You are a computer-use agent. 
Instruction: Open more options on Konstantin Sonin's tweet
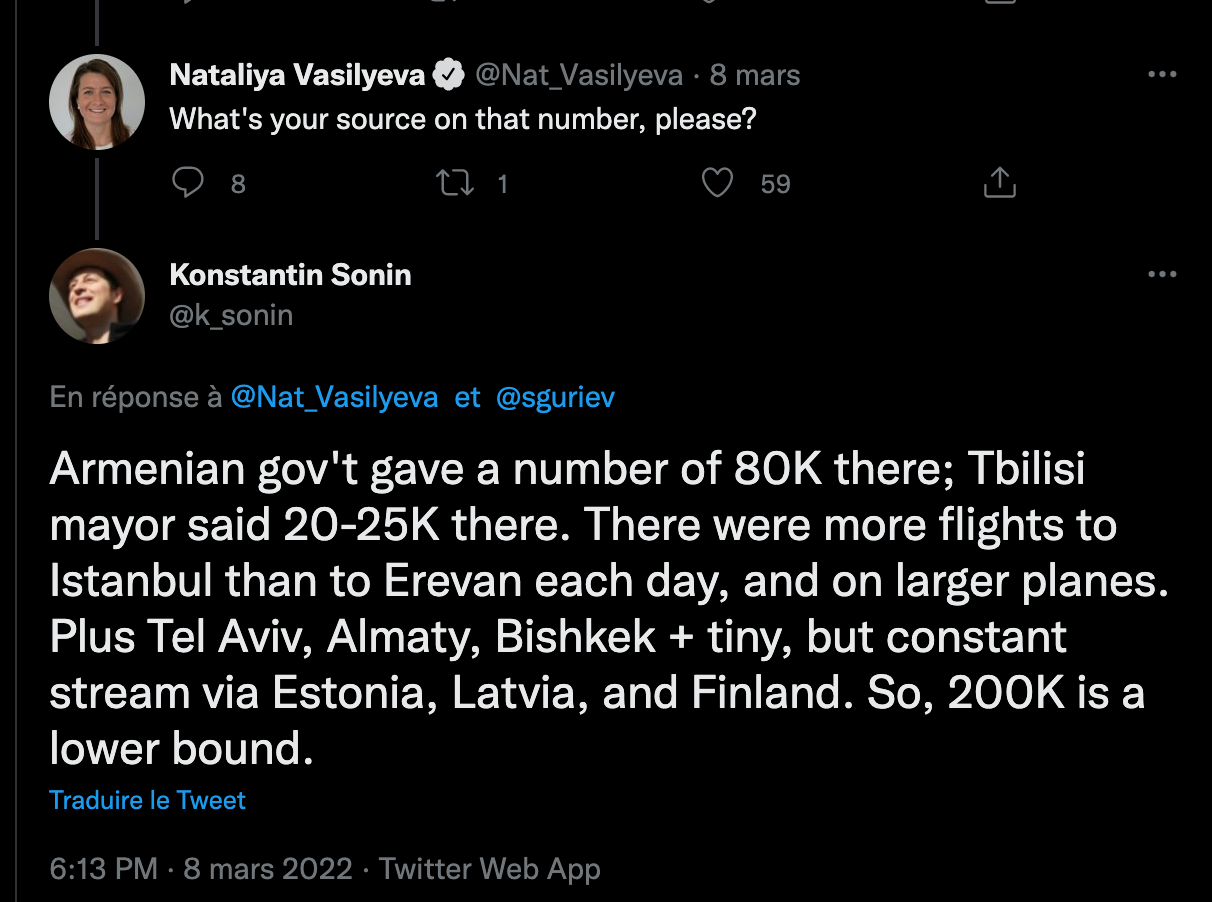pyautogui.click(x=1161, y=275)
